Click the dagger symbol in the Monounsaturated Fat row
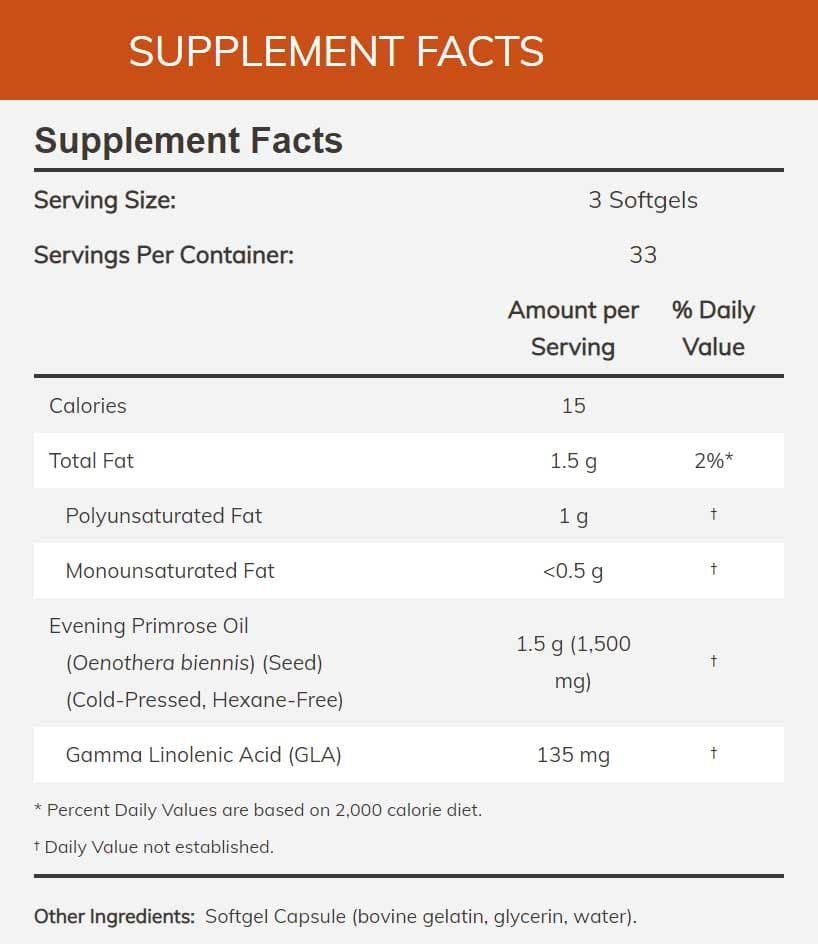This screenshot has width=818, height=944. [713, 568]
